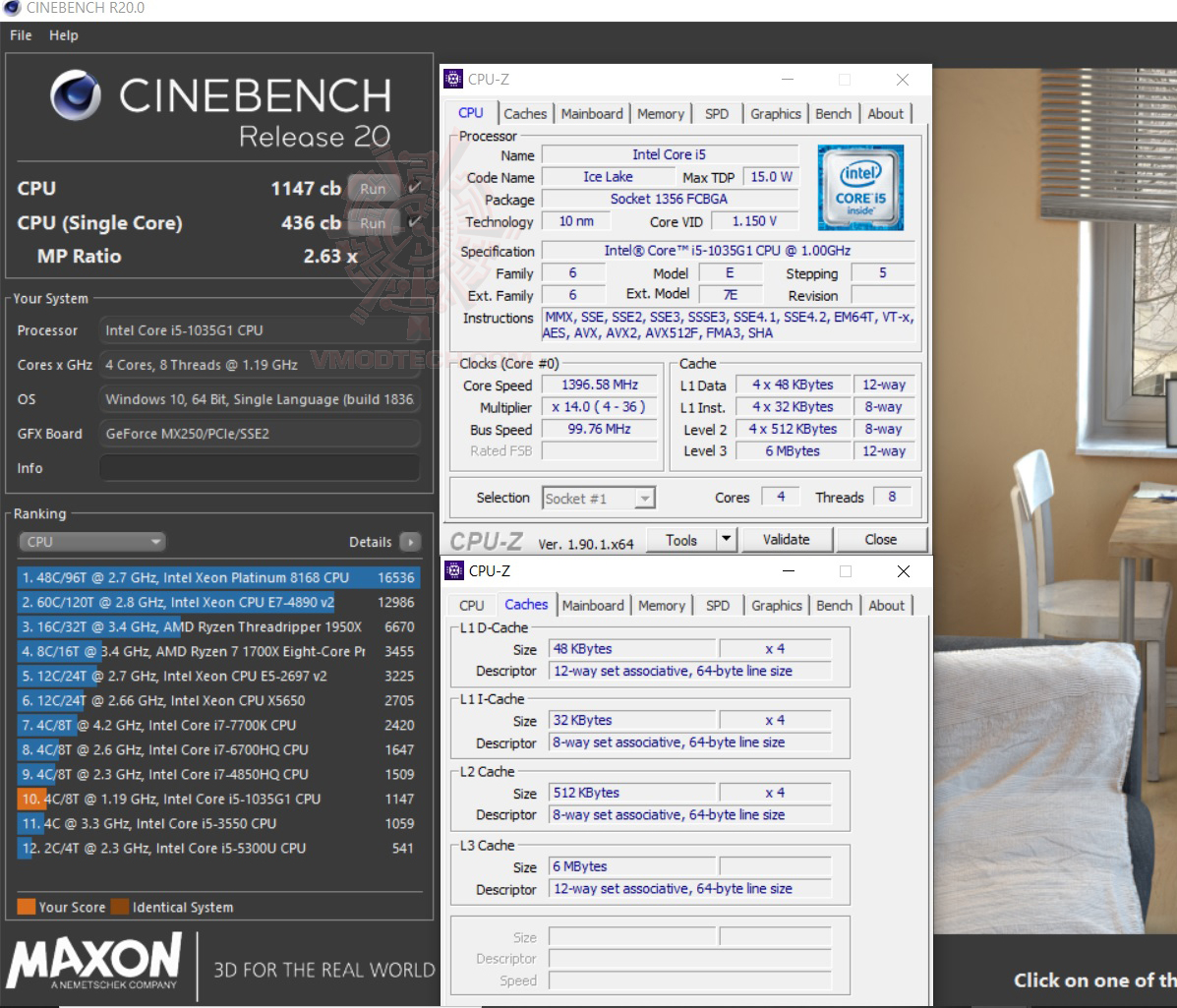The height and width of the screenshot is (1008, 1177).
Task: Click the OS field showing Windows 10
Action: [x=259, y=399]
